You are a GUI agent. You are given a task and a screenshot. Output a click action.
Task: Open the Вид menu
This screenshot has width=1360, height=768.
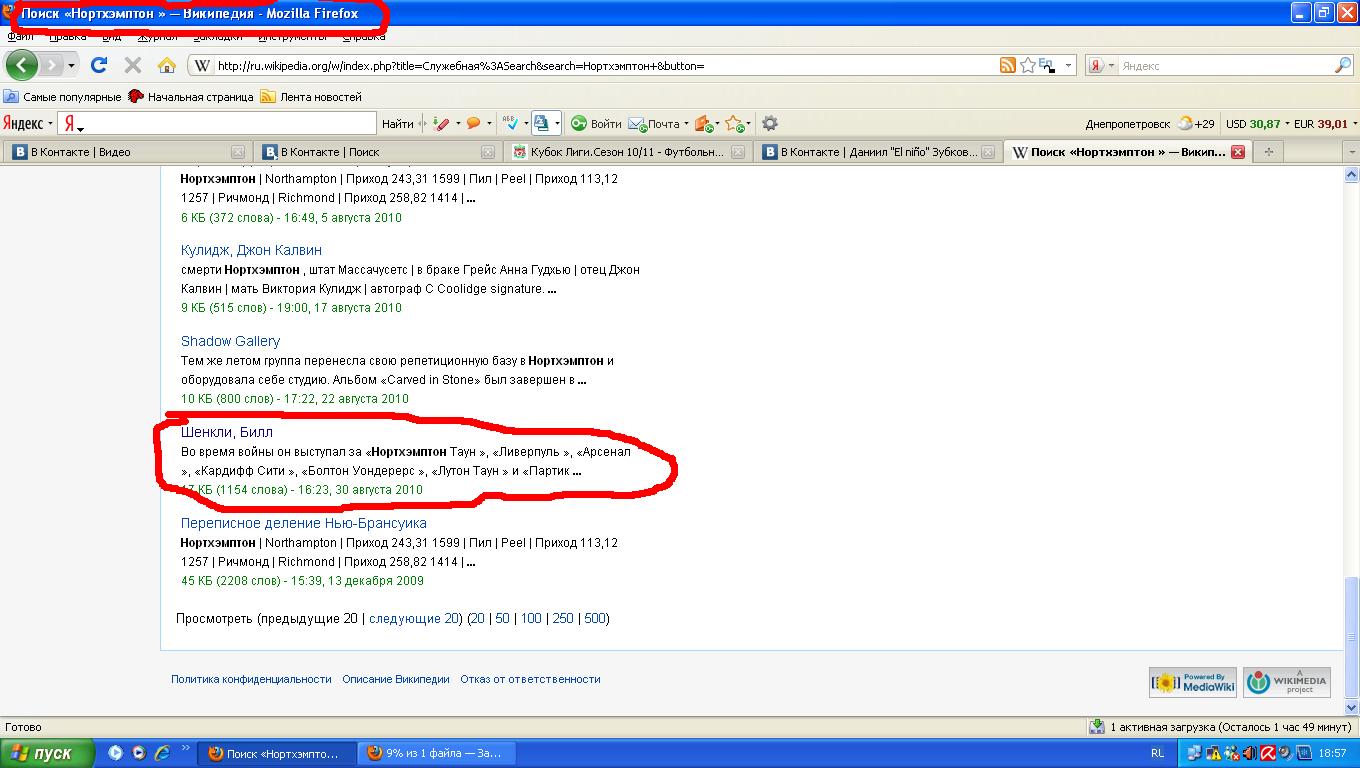click(x=111, y=36)
